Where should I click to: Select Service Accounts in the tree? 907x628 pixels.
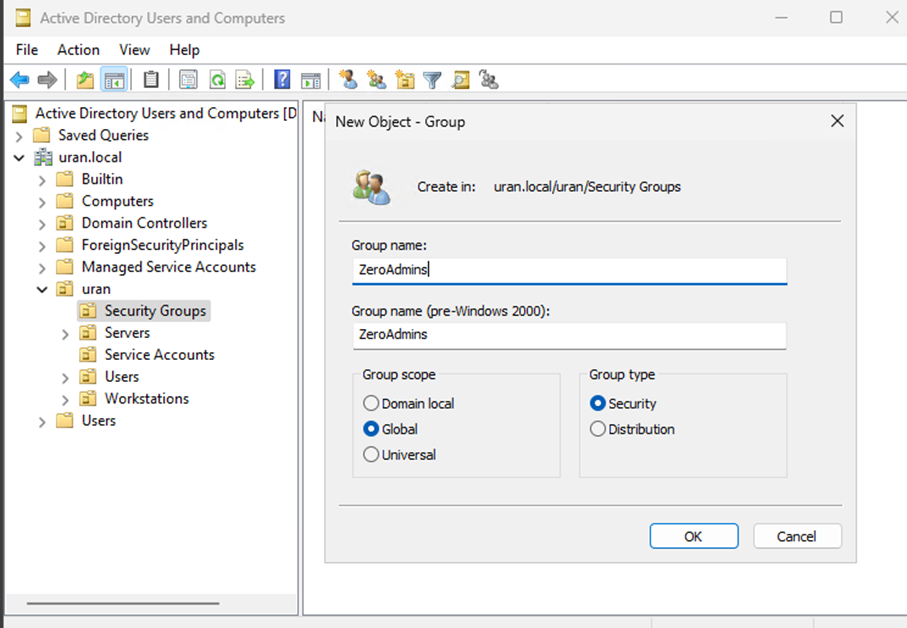click(x=159, y=354)
